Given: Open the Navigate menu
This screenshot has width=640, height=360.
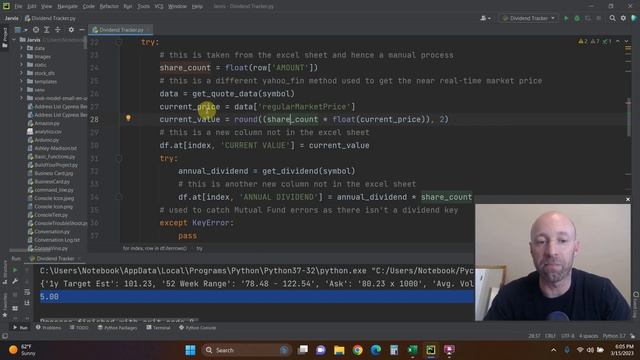Looking at the screenshot, I should tap(67, 7).
